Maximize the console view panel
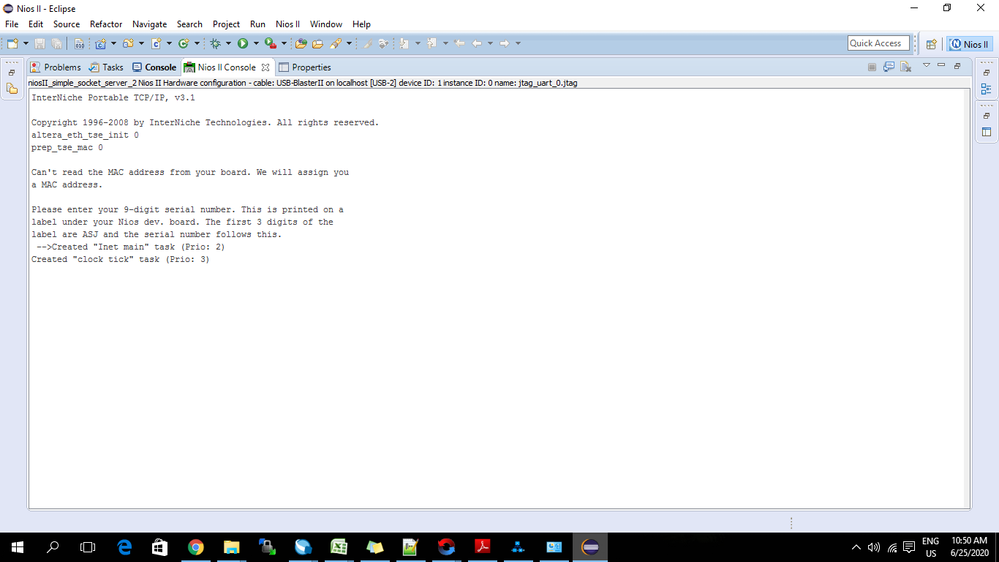Image resolution: width=999 pixels, height=562 pixels. 958,66
